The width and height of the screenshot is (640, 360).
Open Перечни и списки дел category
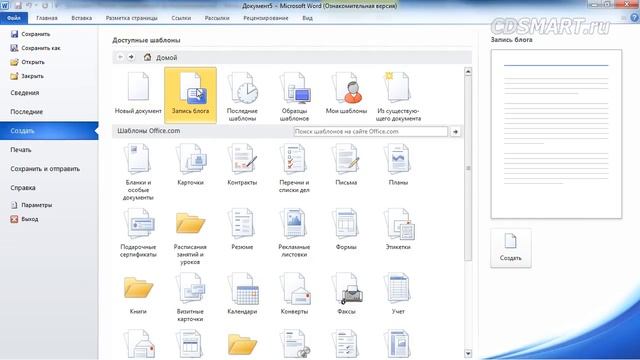coord(294,168)
